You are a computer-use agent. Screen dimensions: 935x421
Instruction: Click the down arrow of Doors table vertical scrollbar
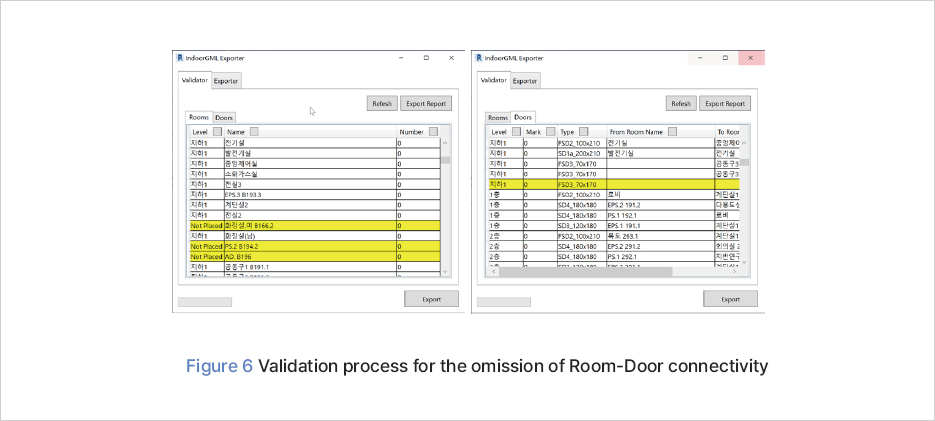(745, 261)
